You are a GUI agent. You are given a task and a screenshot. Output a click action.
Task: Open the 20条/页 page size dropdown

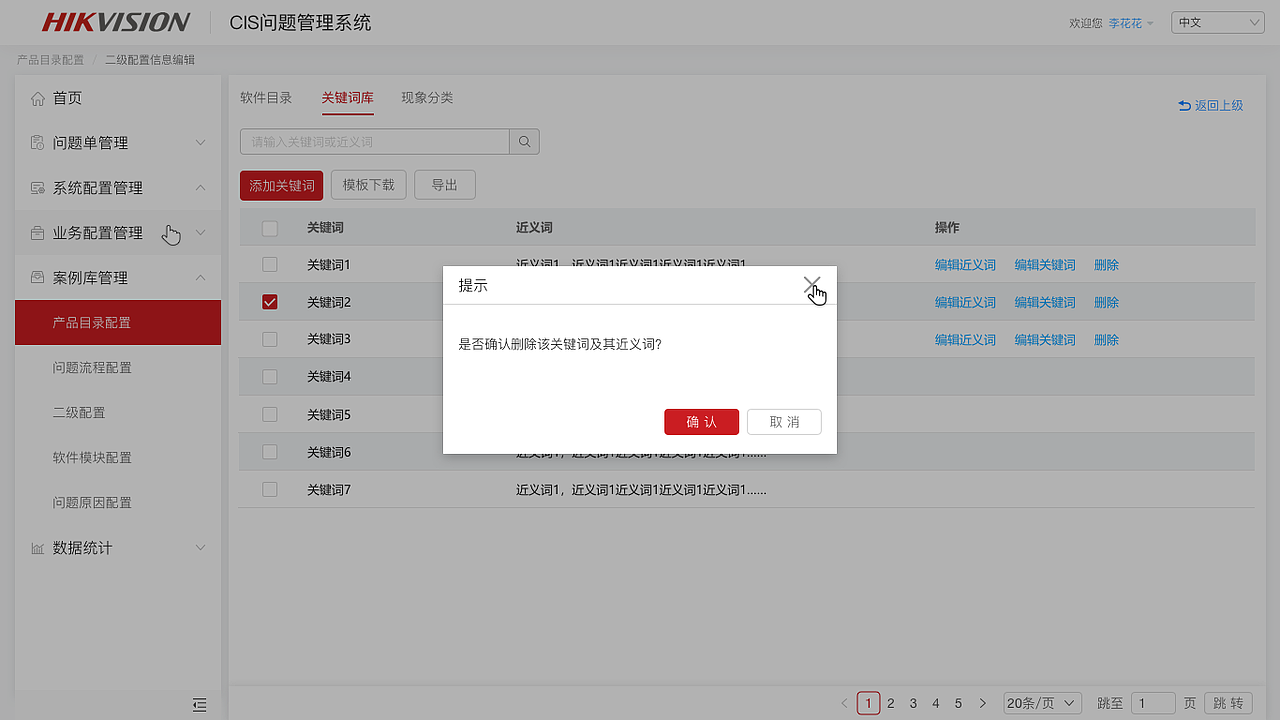(x=1042, y=703)
